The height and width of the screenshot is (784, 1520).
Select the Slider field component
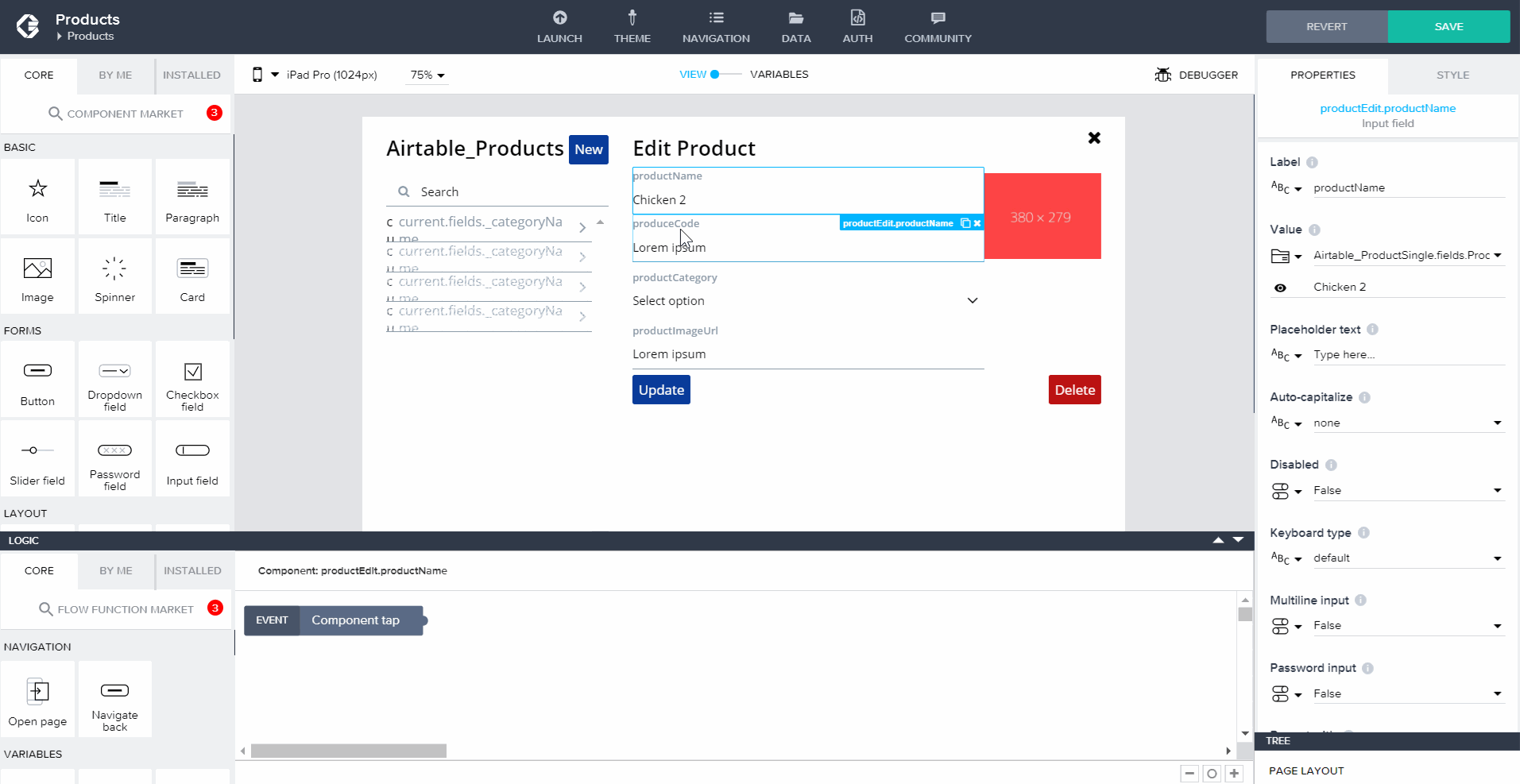click(x=37, y=459)
